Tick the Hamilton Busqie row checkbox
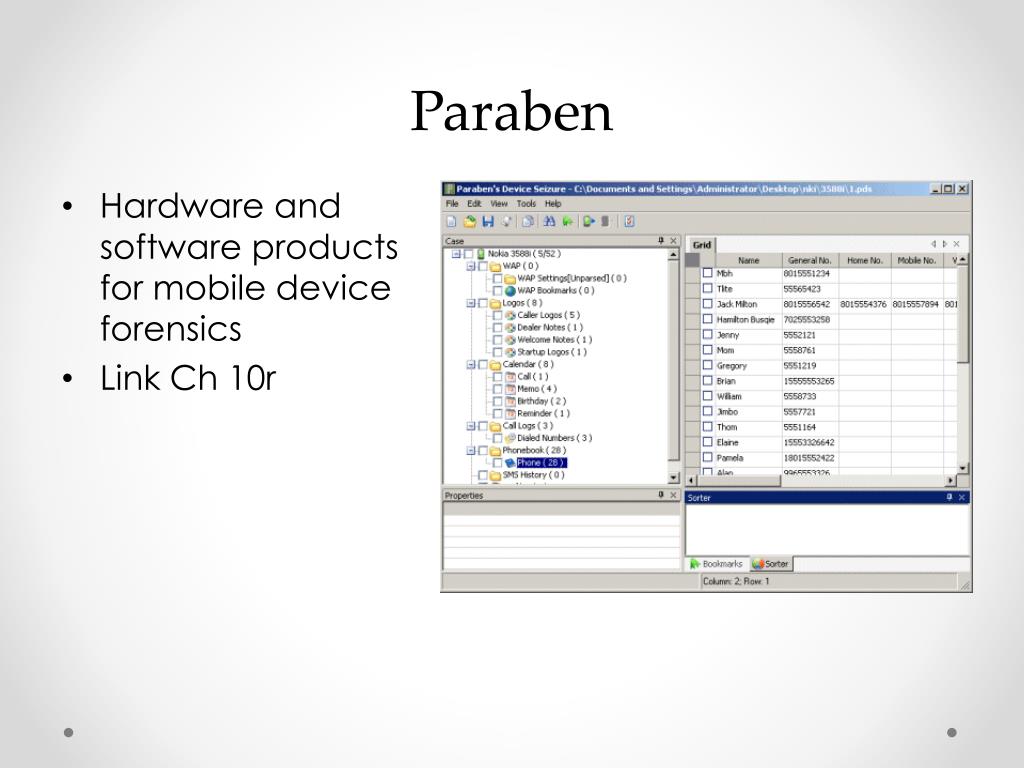 pyautogui.click(x=707, y=319)
